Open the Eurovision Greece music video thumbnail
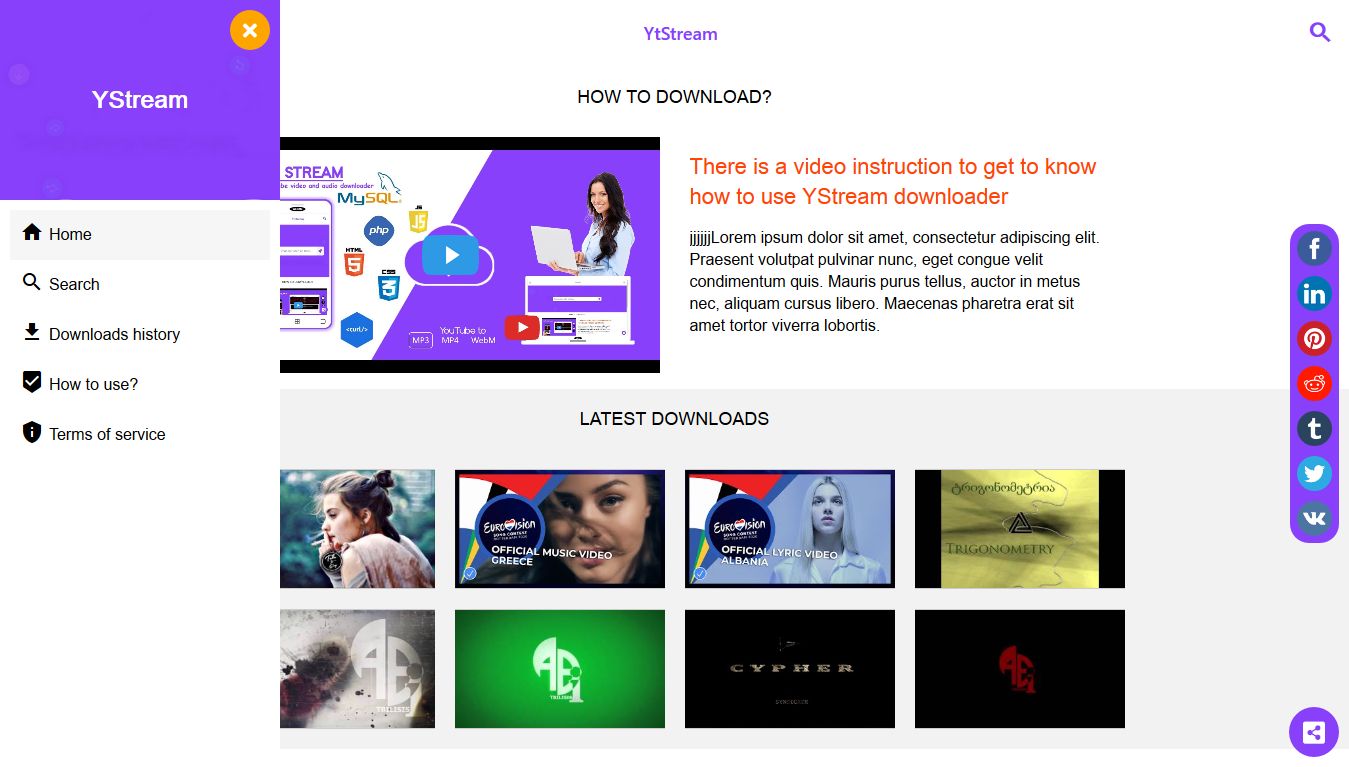The width and height of the screenshot is (1349, 767). tap(560, 529)
